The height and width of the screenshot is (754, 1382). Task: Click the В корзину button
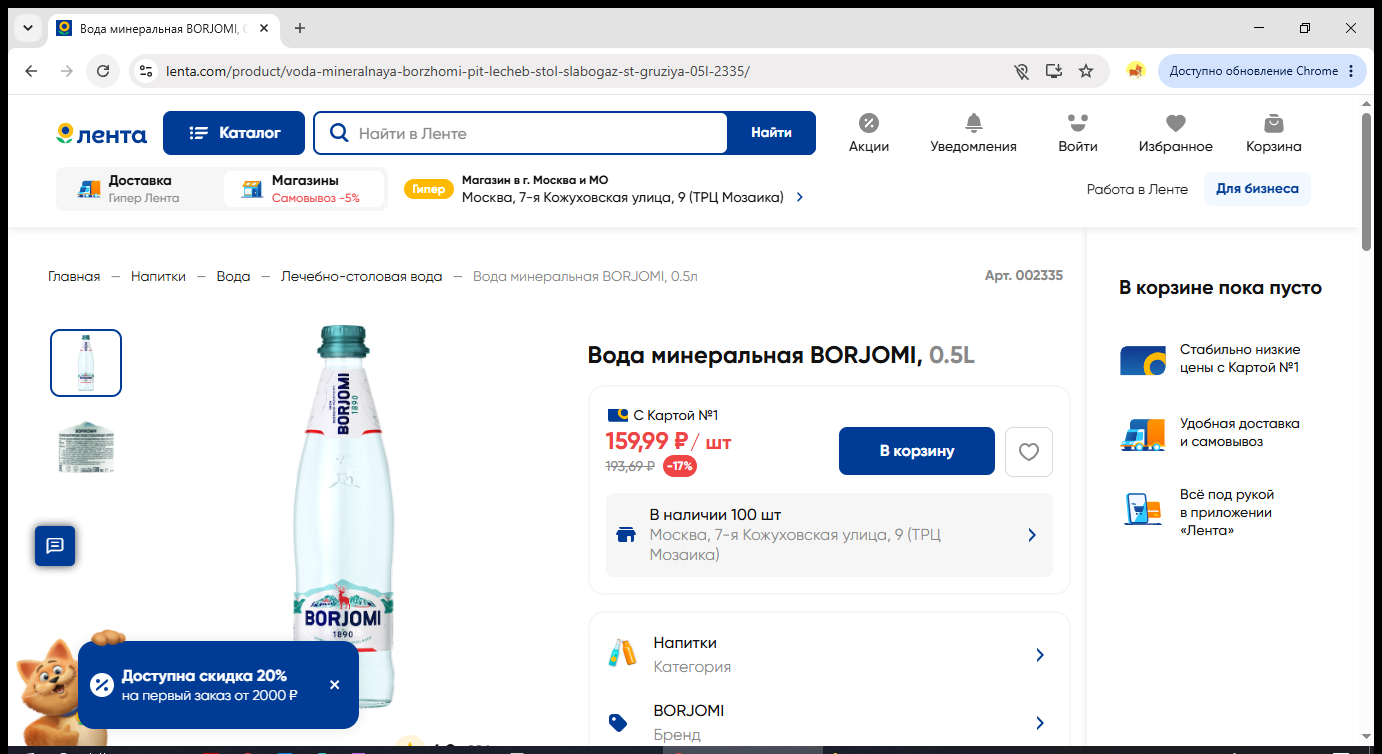917,451
